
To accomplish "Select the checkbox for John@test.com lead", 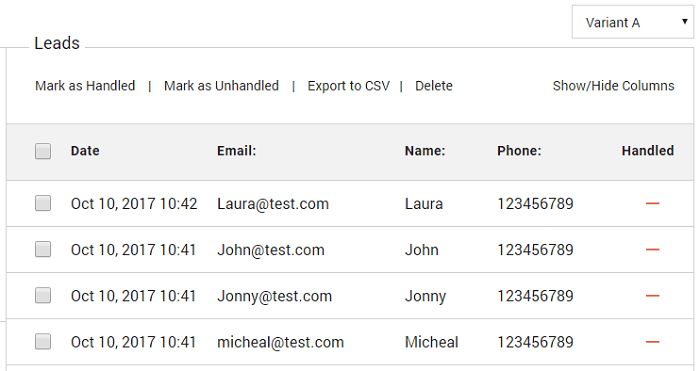I will pyautogui.click(x=43, y=249).
